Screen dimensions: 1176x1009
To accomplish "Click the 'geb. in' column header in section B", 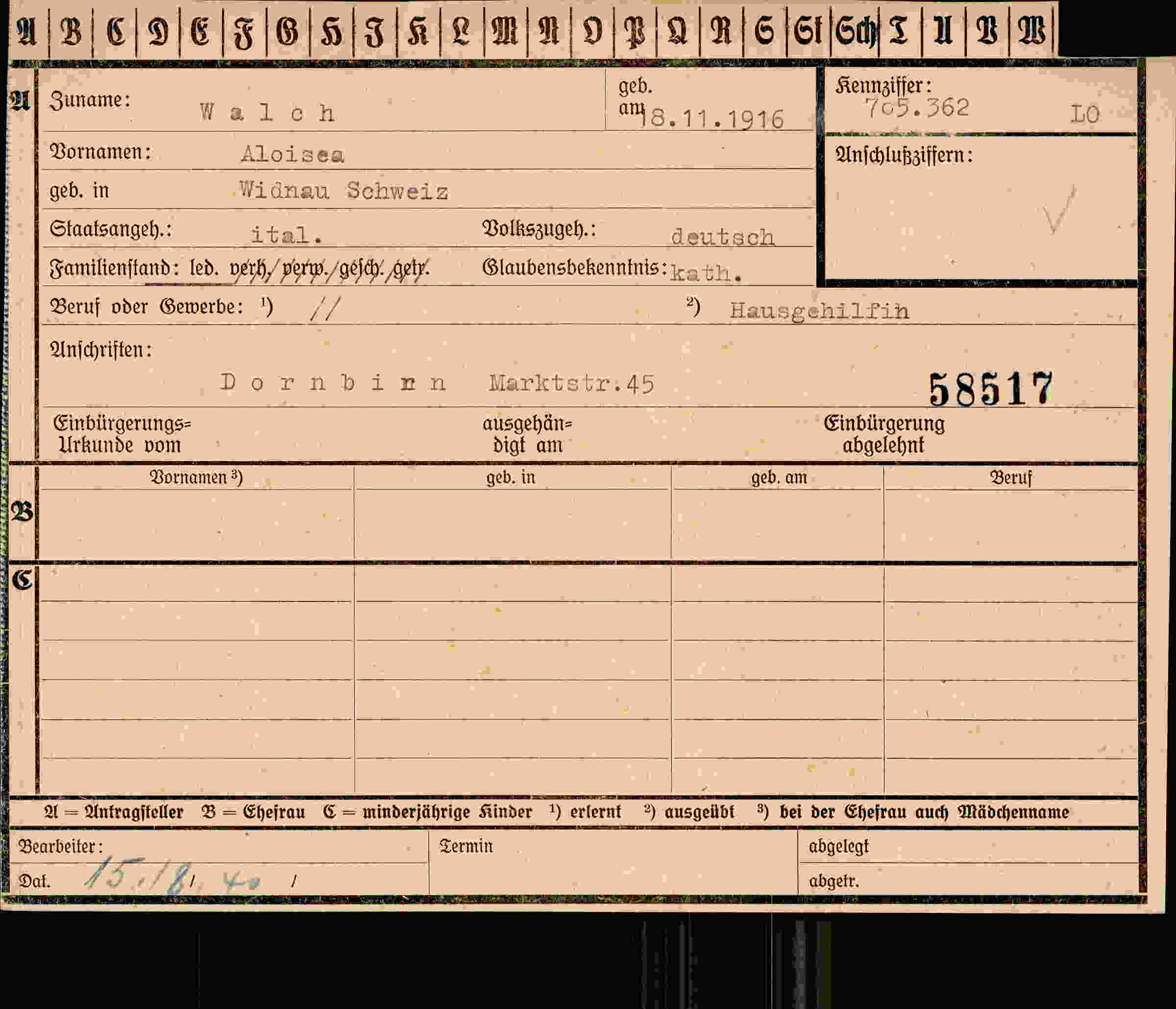I will click(510, 477).
